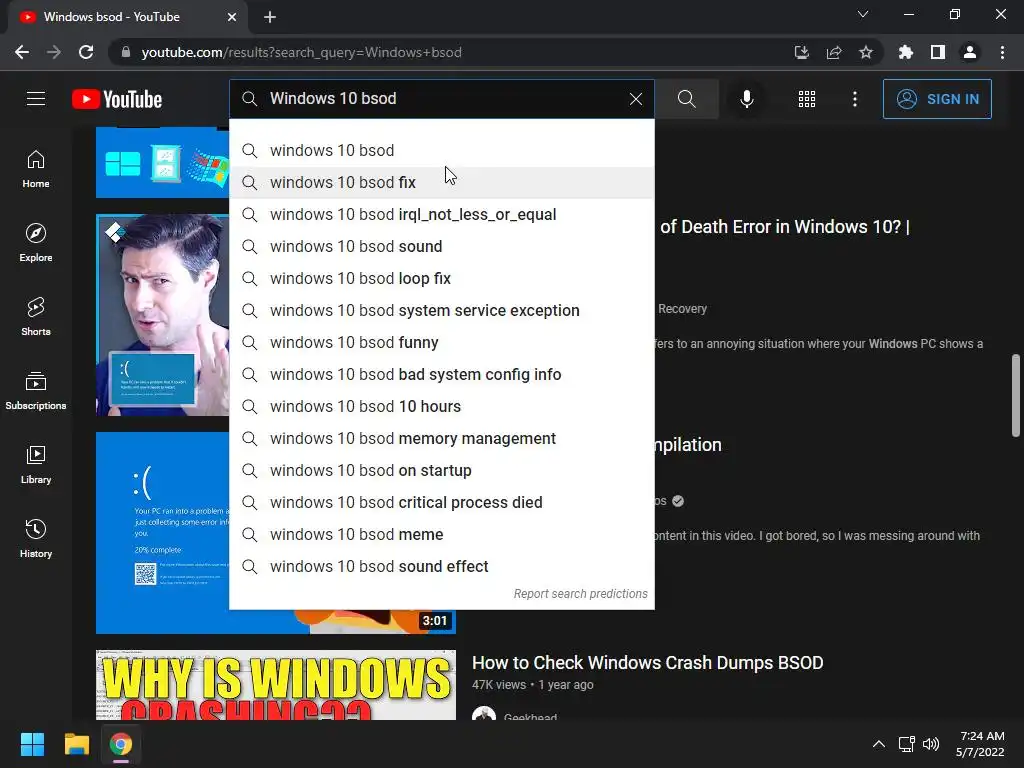Pick suggestion 'windows 10 bsod loop fix'
The height and width of the screenshot is (768, 1024).
[441, 278]
